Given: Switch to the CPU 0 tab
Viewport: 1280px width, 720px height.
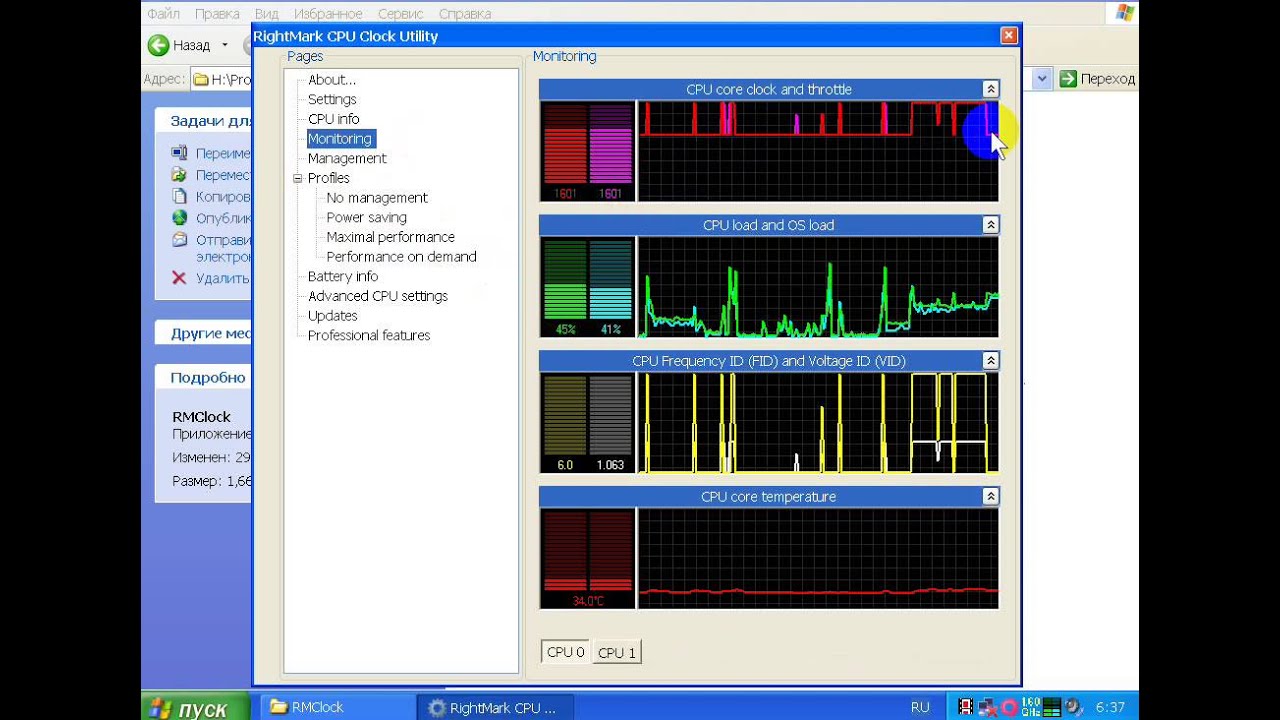Looking at the screenshot, I should tap(565, 652).
